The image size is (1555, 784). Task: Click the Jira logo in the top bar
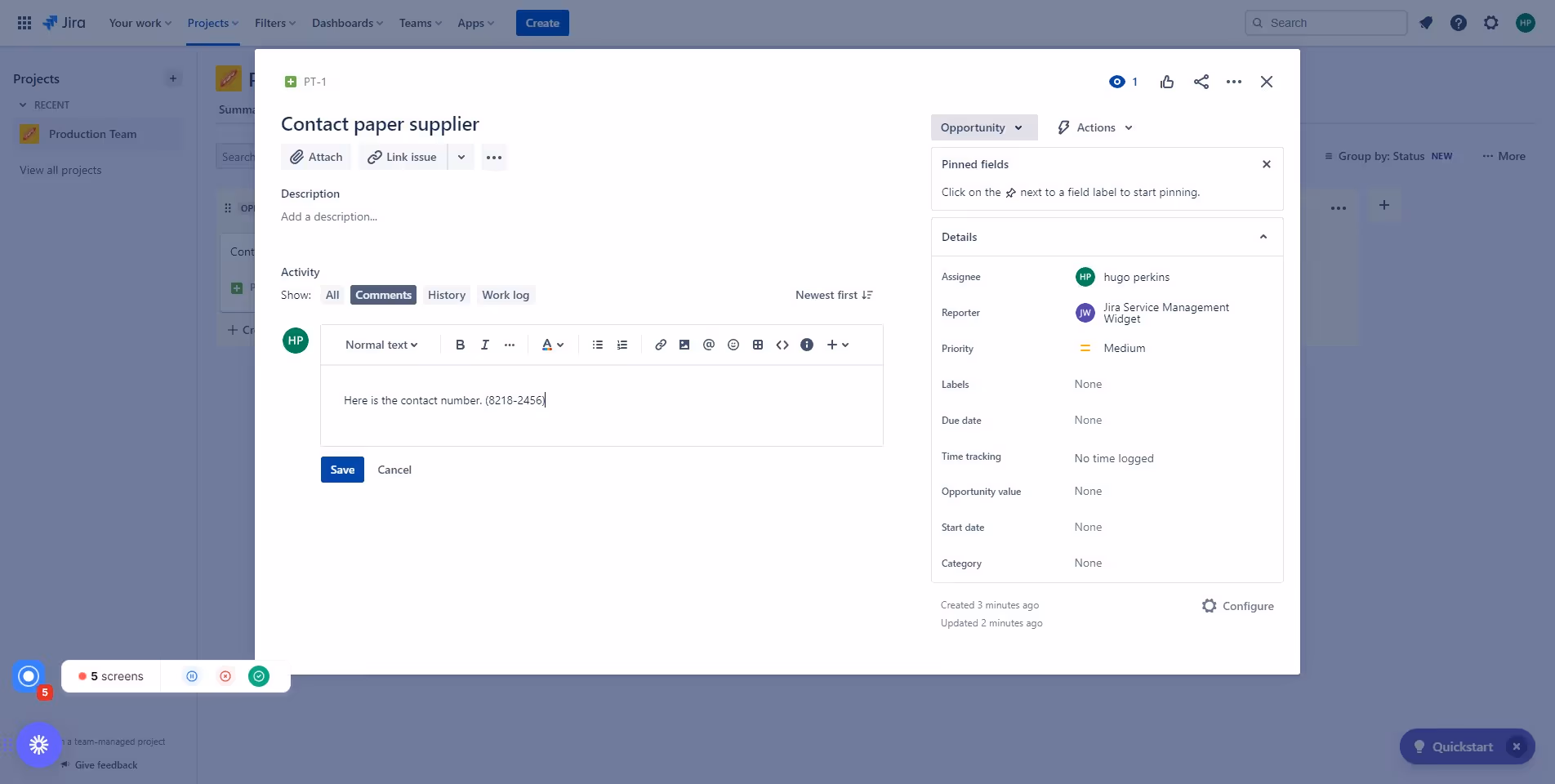(x=64, y=23)
